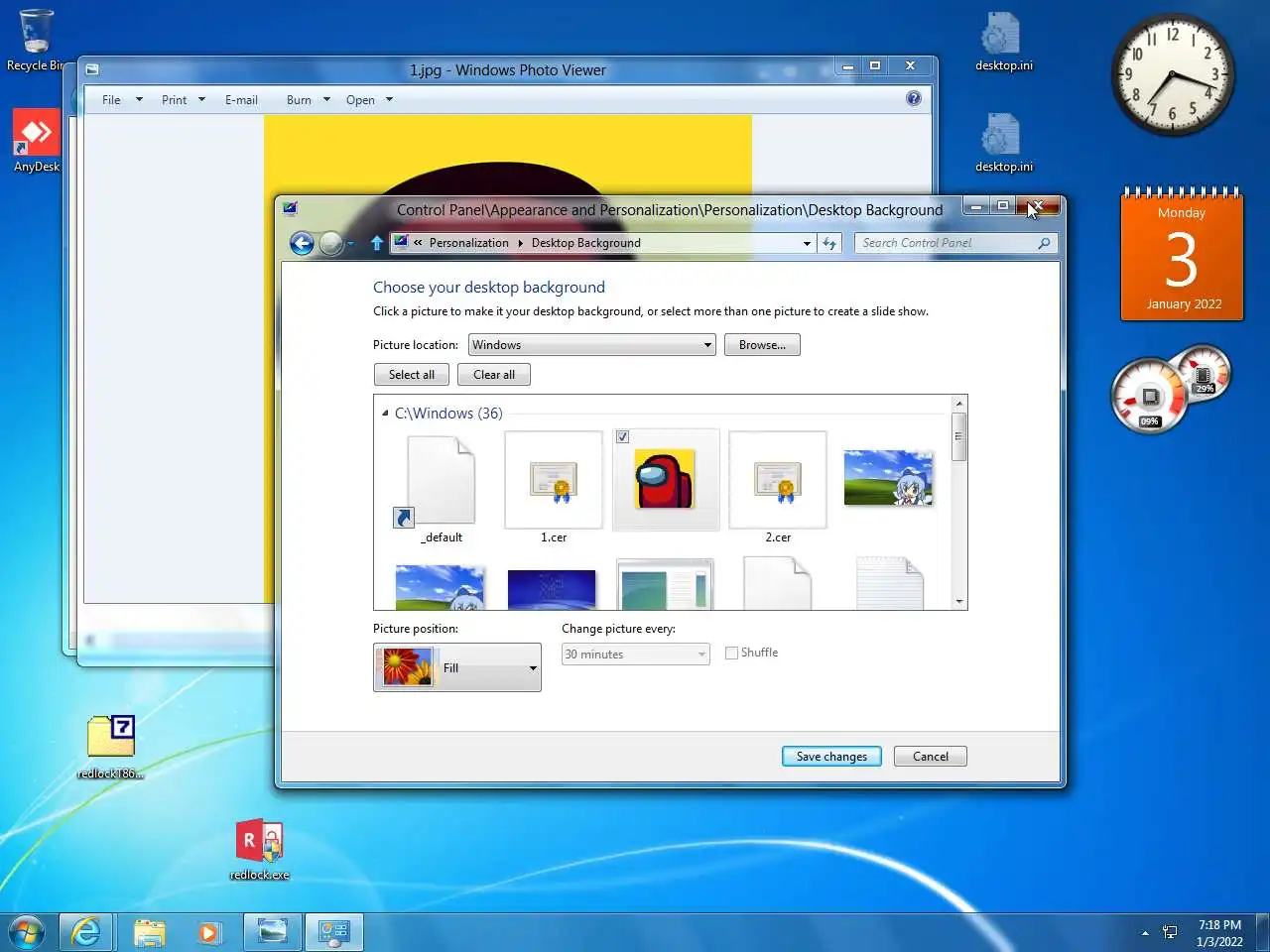Screen dimensions: 1270x952
Task: Click the Save changes button
Action: pos(831,757)
